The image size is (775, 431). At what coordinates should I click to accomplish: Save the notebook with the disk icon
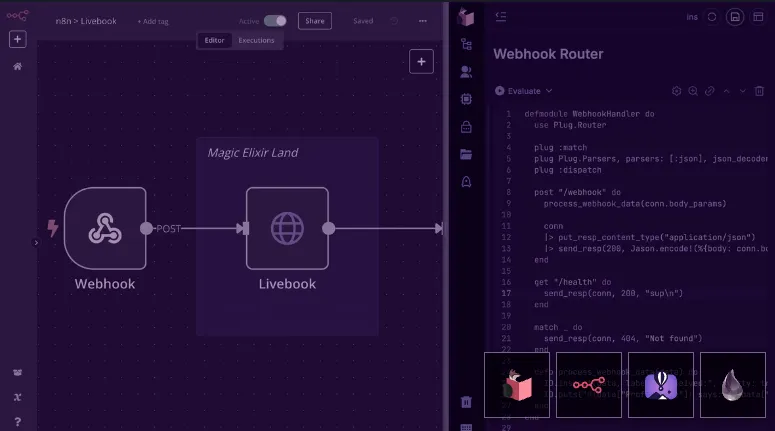(x=735, y=17)
